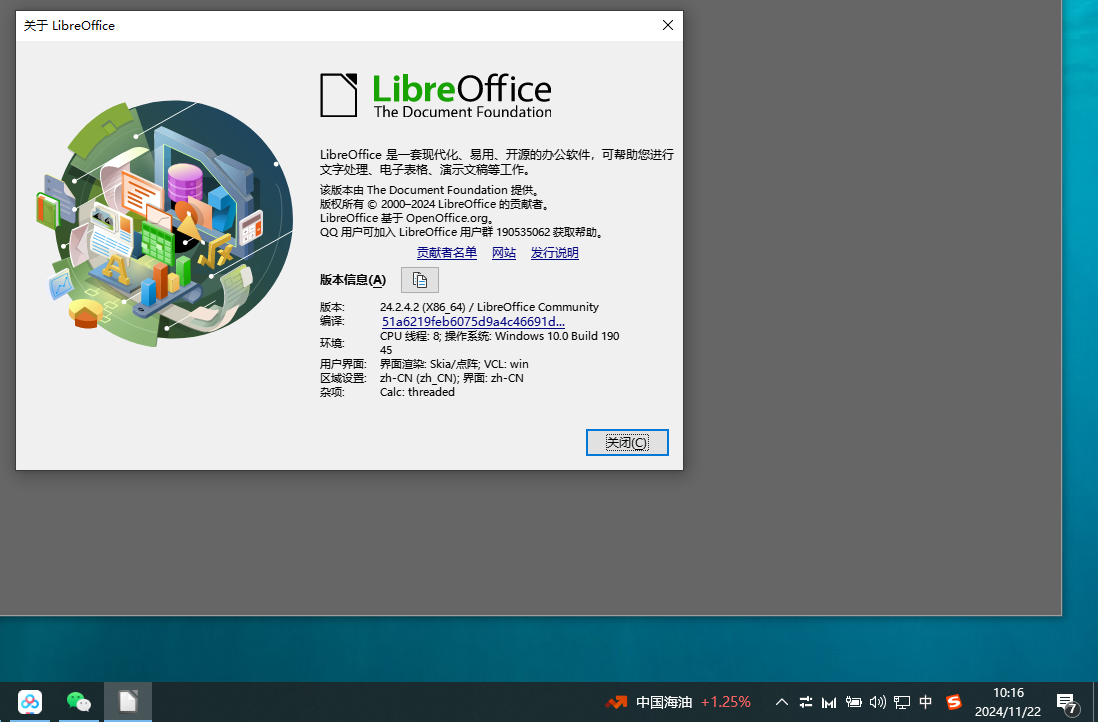1098x722 pixels.
Task: Toggle the 中 input language indicator
Action: tap(926, 702)
